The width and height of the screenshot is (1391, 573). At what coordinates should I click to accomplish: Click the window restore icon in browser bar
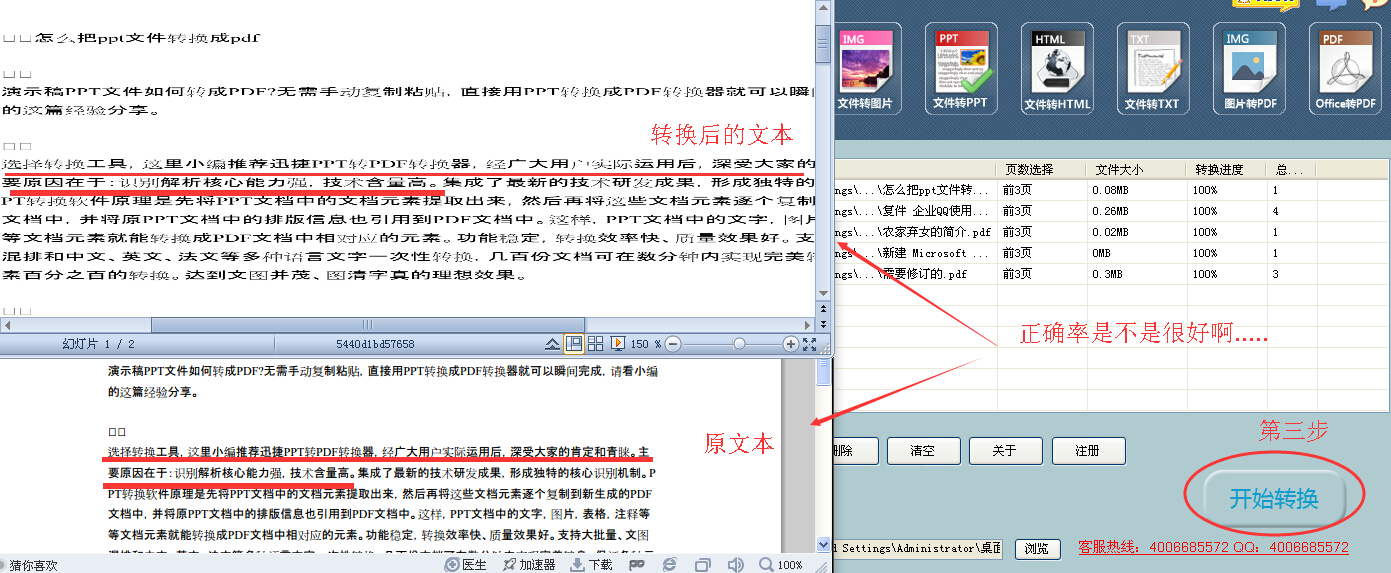point(703,565)
